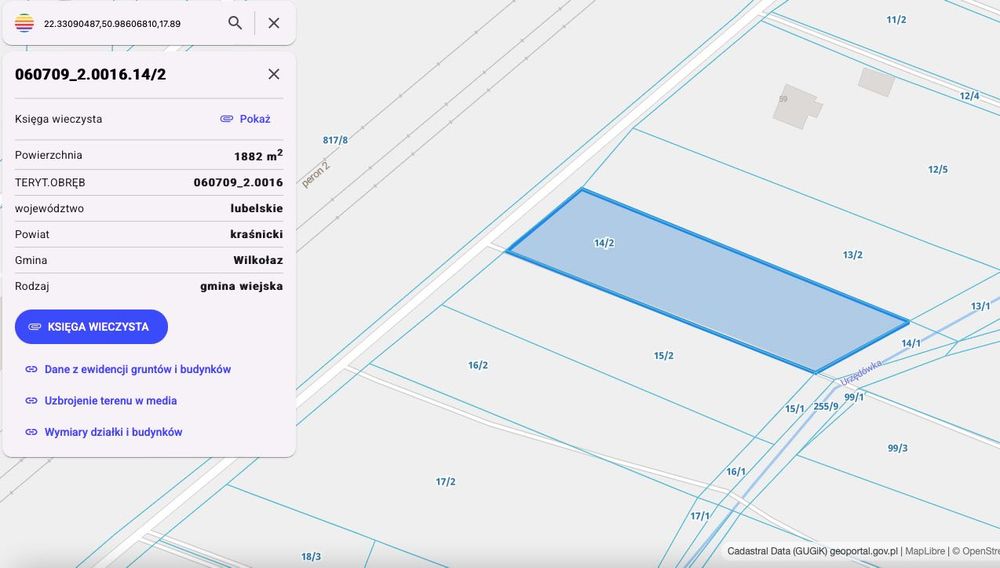Click the Pokaż link for Księga wieczysta

pyautogui.click(x=254, y=119)
